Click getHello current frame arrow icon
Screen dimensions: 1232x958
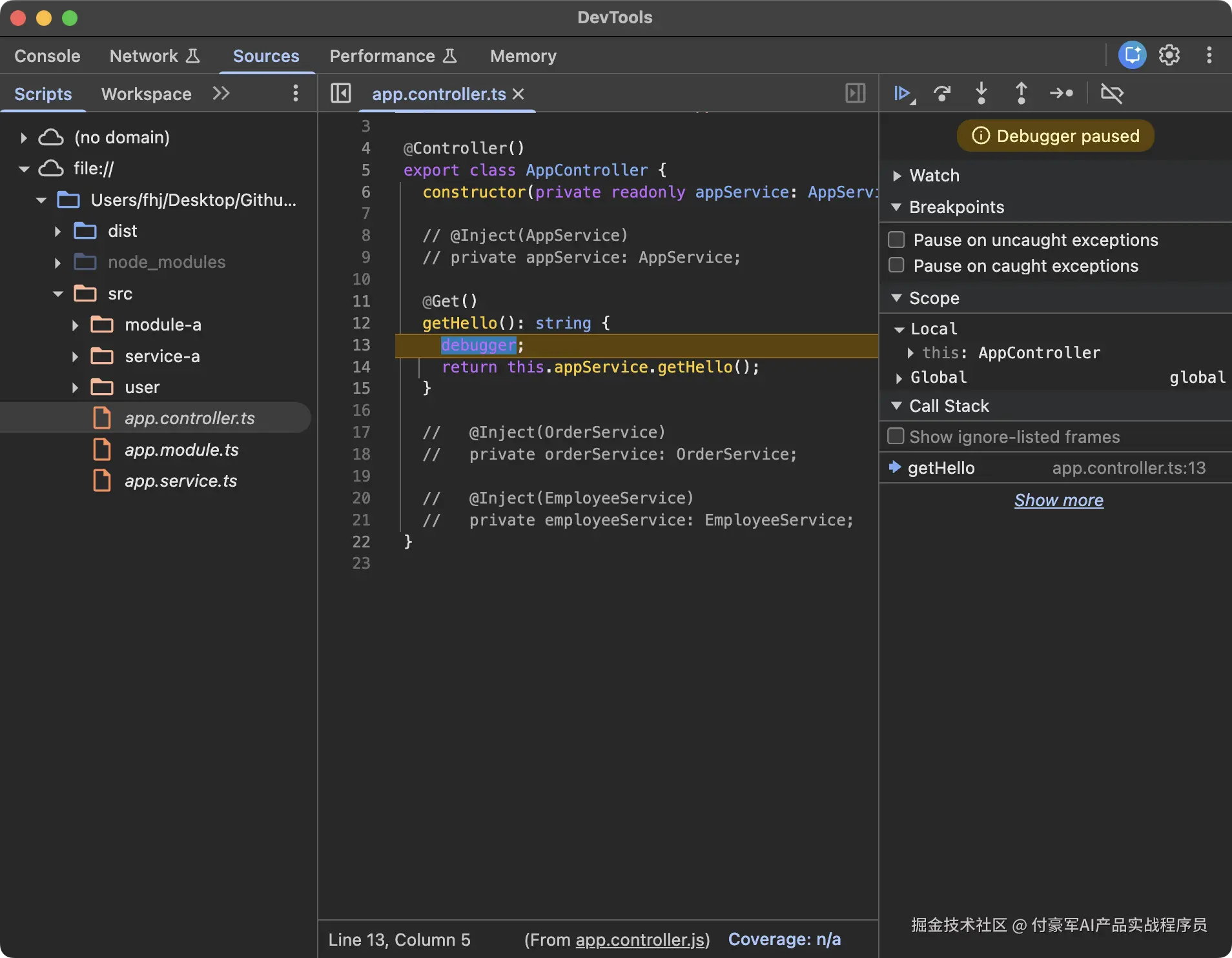pos(894,467)
